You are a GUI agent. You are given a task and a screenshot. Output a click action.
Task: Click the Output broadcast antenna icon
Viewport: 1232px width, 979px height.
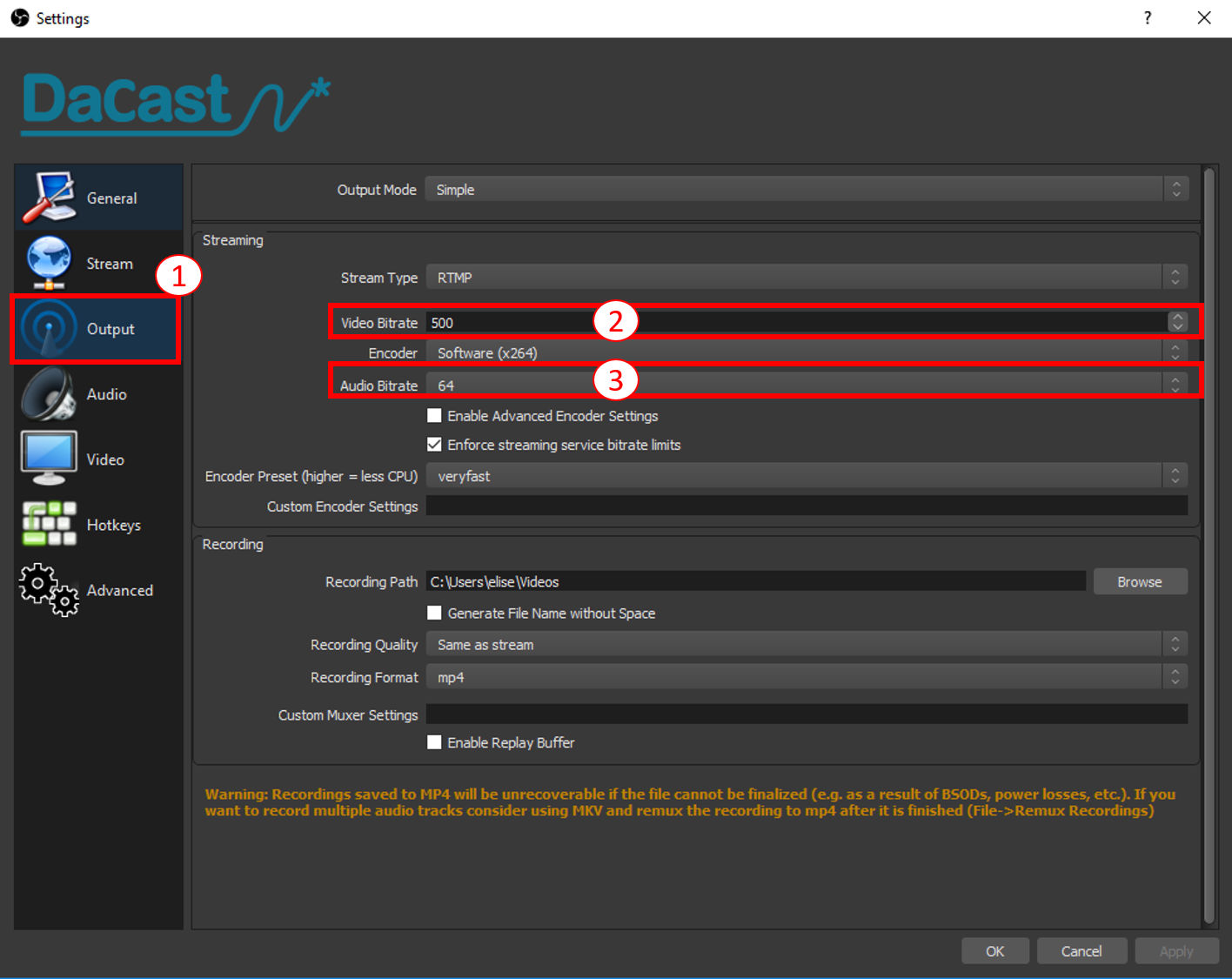(49, 329)
